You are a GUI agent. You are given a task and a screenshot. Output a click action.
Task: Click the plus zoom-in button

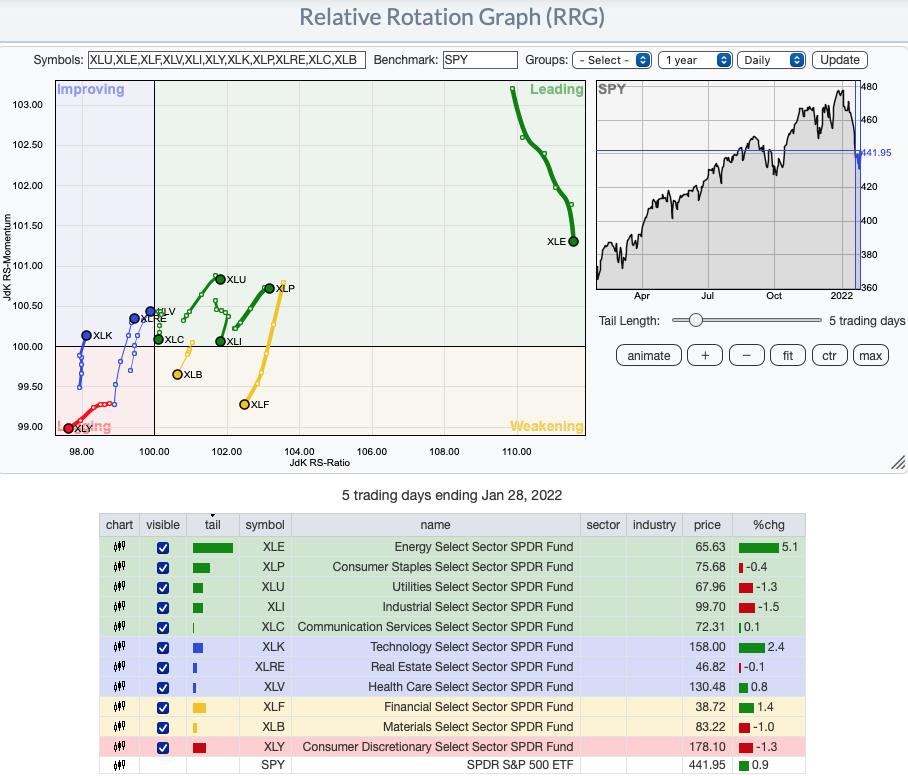pyautogui.click(x=705, y=355)
